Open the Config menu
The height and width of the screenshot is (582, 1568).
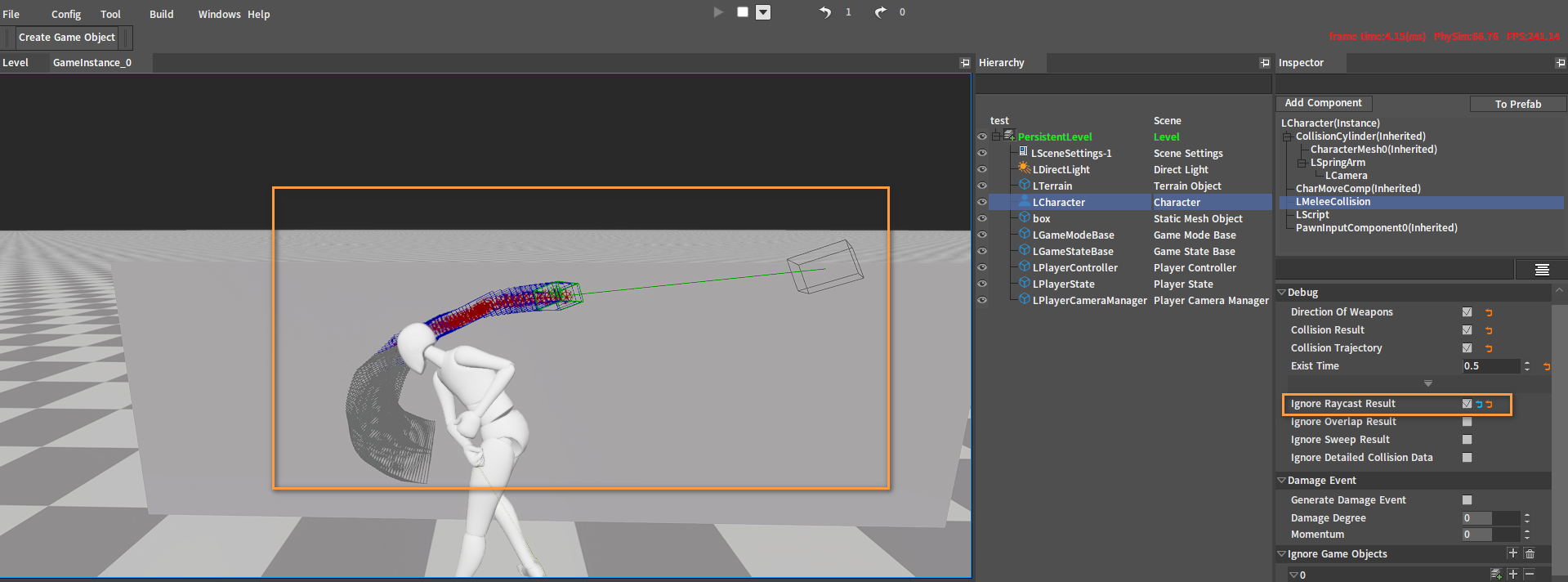[x=66, y=14]
